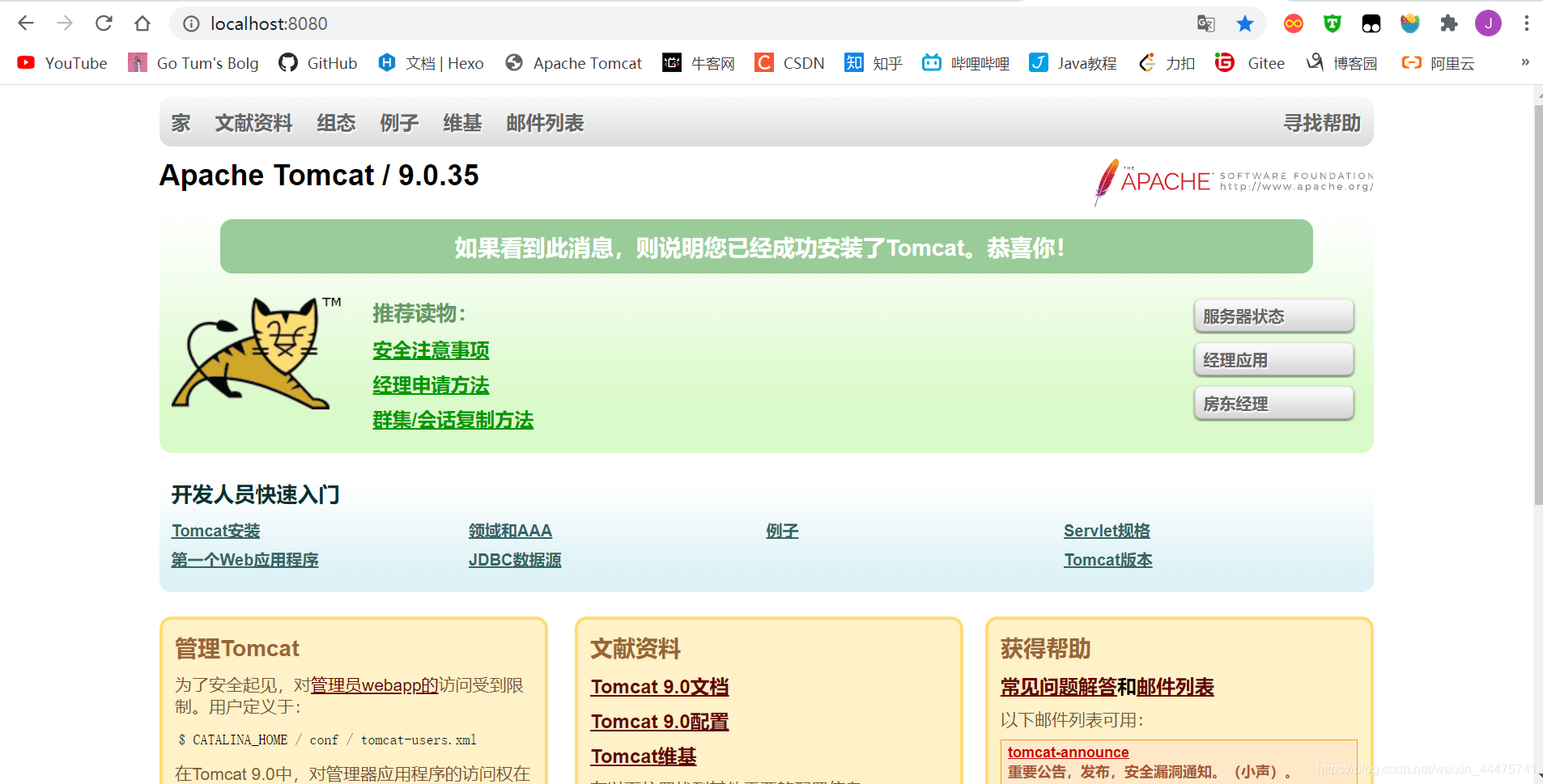View site information icon in address bar
1543x784 pixels.
[x=191, y=23]
